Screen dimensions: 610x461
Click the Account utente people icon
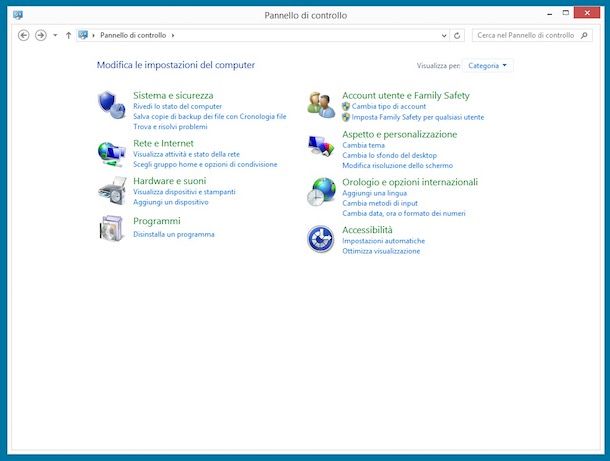pos(321,105)
